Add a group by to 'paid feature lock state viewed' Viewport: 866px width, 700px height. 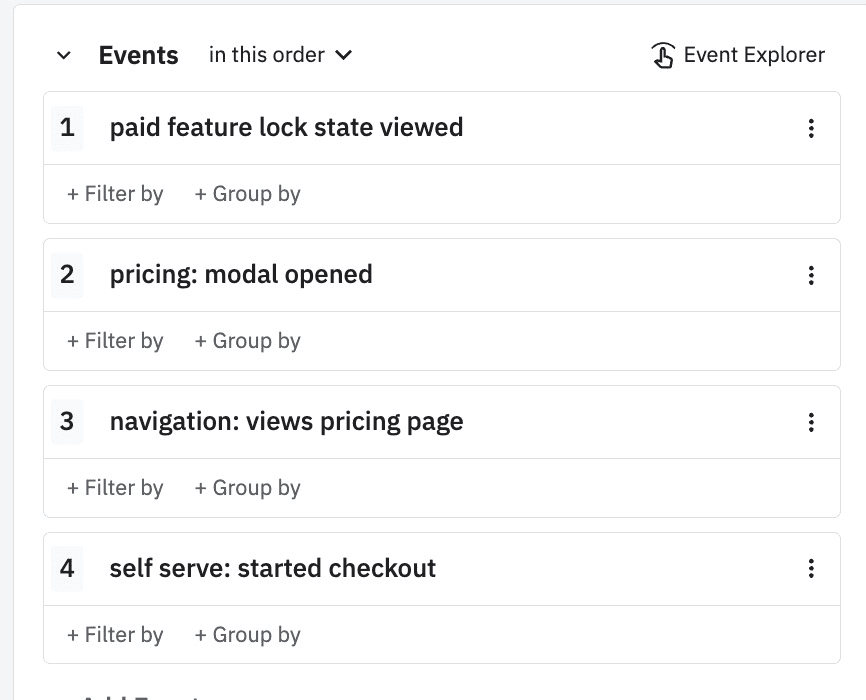coord(247,193)
